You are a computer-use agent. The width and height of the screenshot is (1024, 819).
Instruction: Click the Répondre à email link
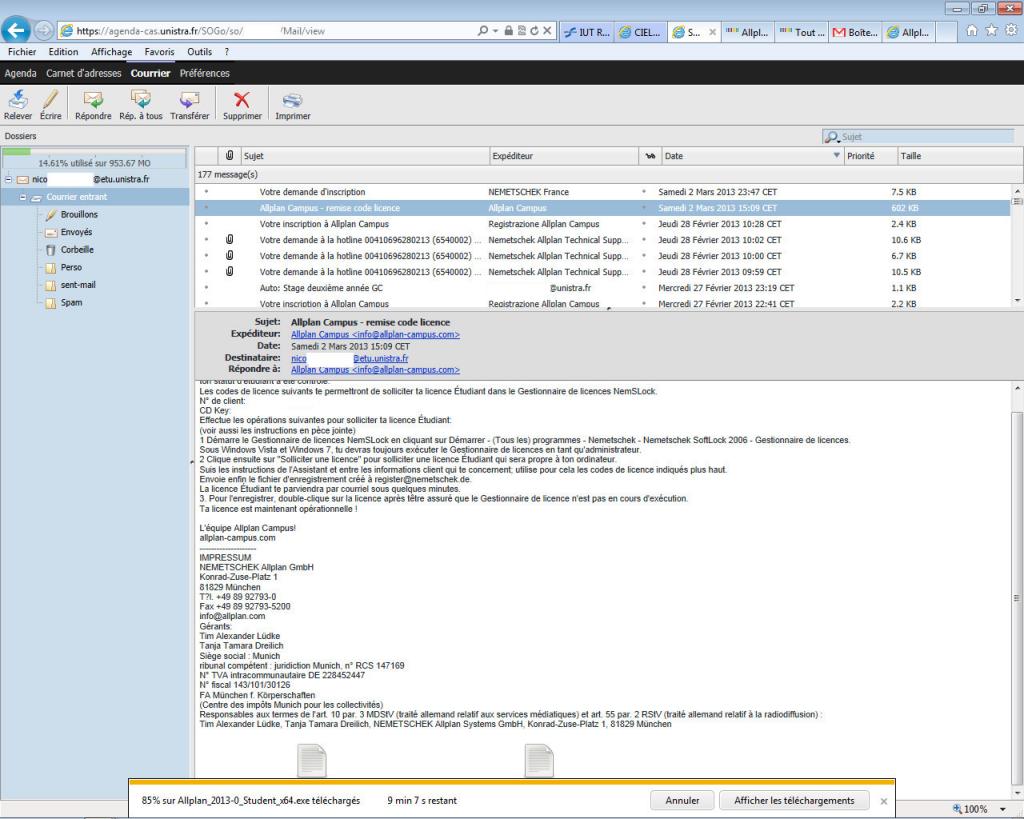[375, 370]
